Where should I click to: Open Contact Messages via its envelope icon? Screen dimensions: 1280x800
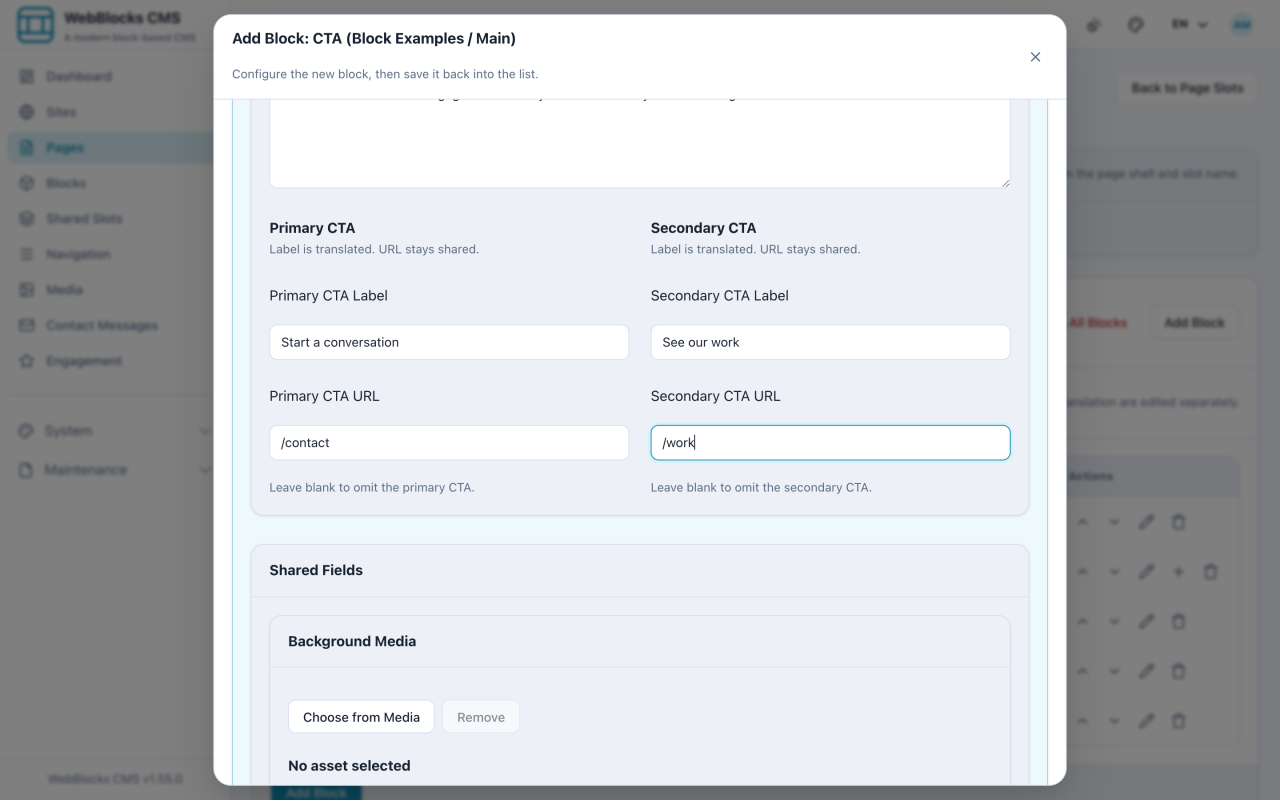pos(27,325)
